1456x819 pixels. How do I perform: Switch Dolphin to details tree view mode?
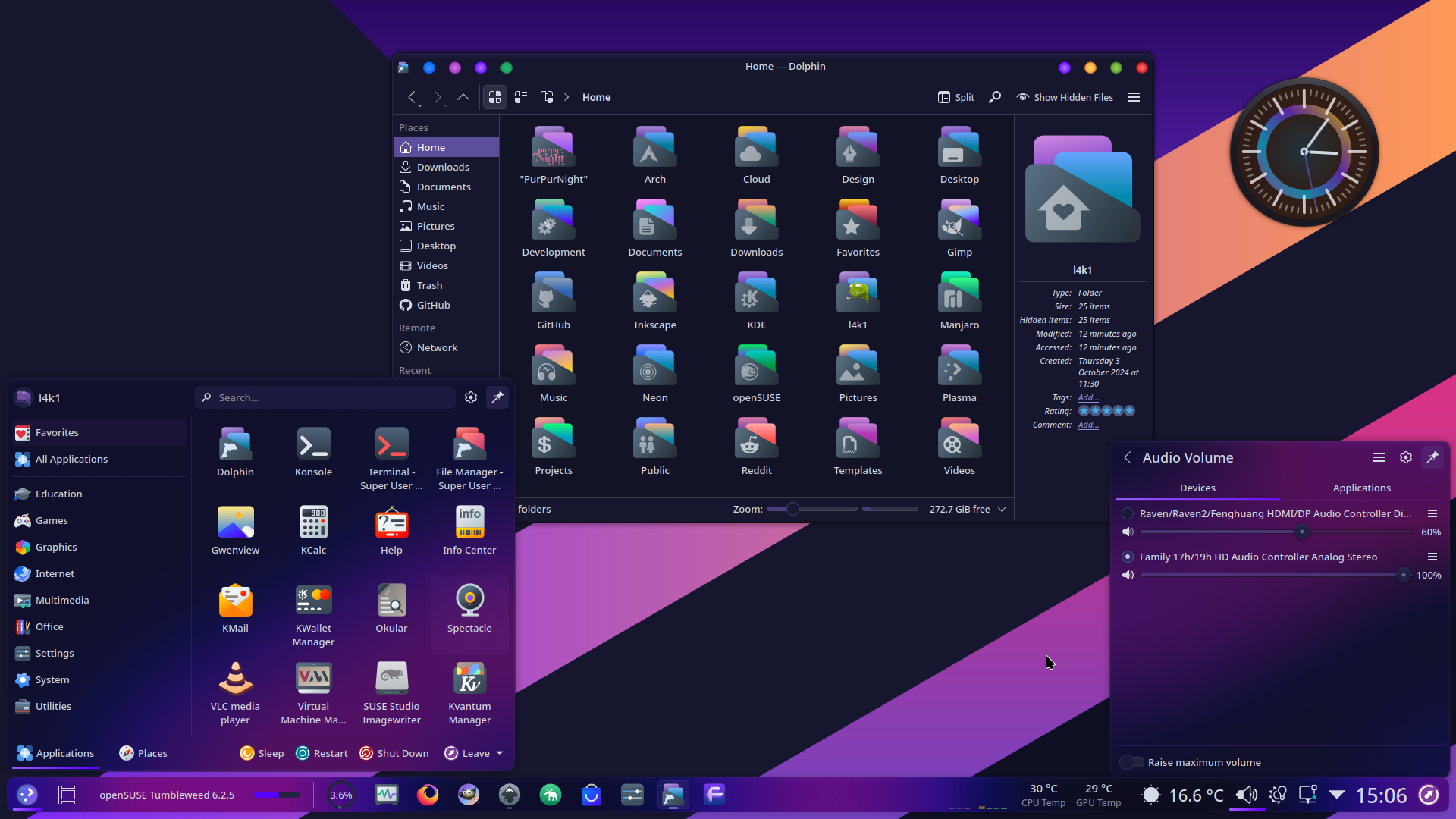[547, 97]
